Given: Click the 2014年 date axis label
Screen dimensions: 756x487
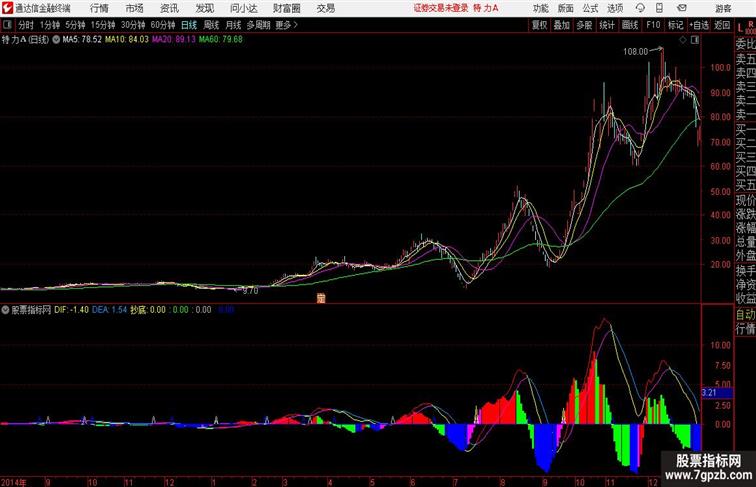Looking at the screenshot, I should click(x=14, y=482).
